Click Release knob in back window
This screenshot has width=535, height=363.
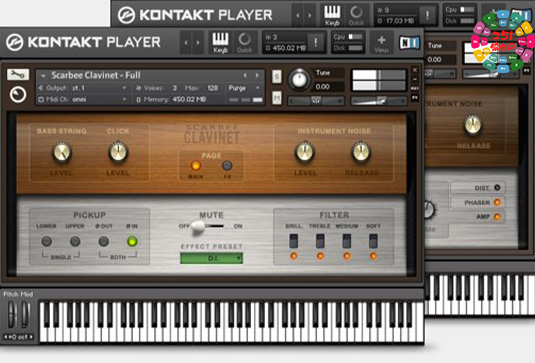473,125
